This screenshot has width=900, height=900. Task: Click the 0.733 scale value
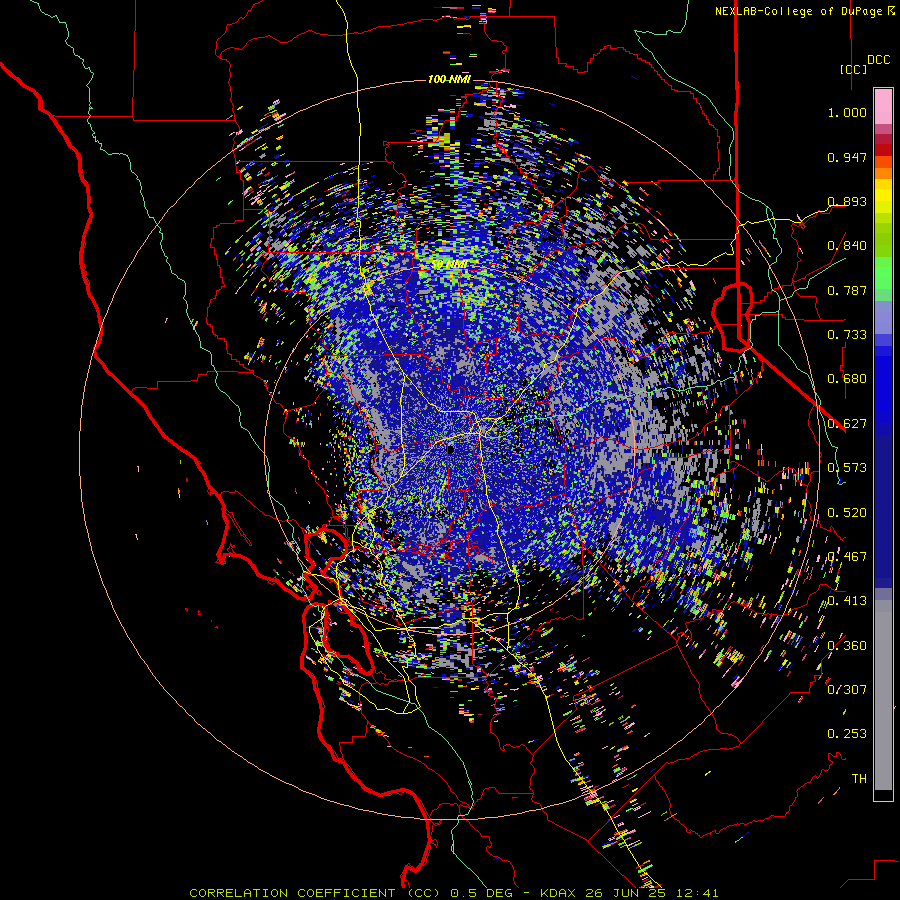click(847, 335)
